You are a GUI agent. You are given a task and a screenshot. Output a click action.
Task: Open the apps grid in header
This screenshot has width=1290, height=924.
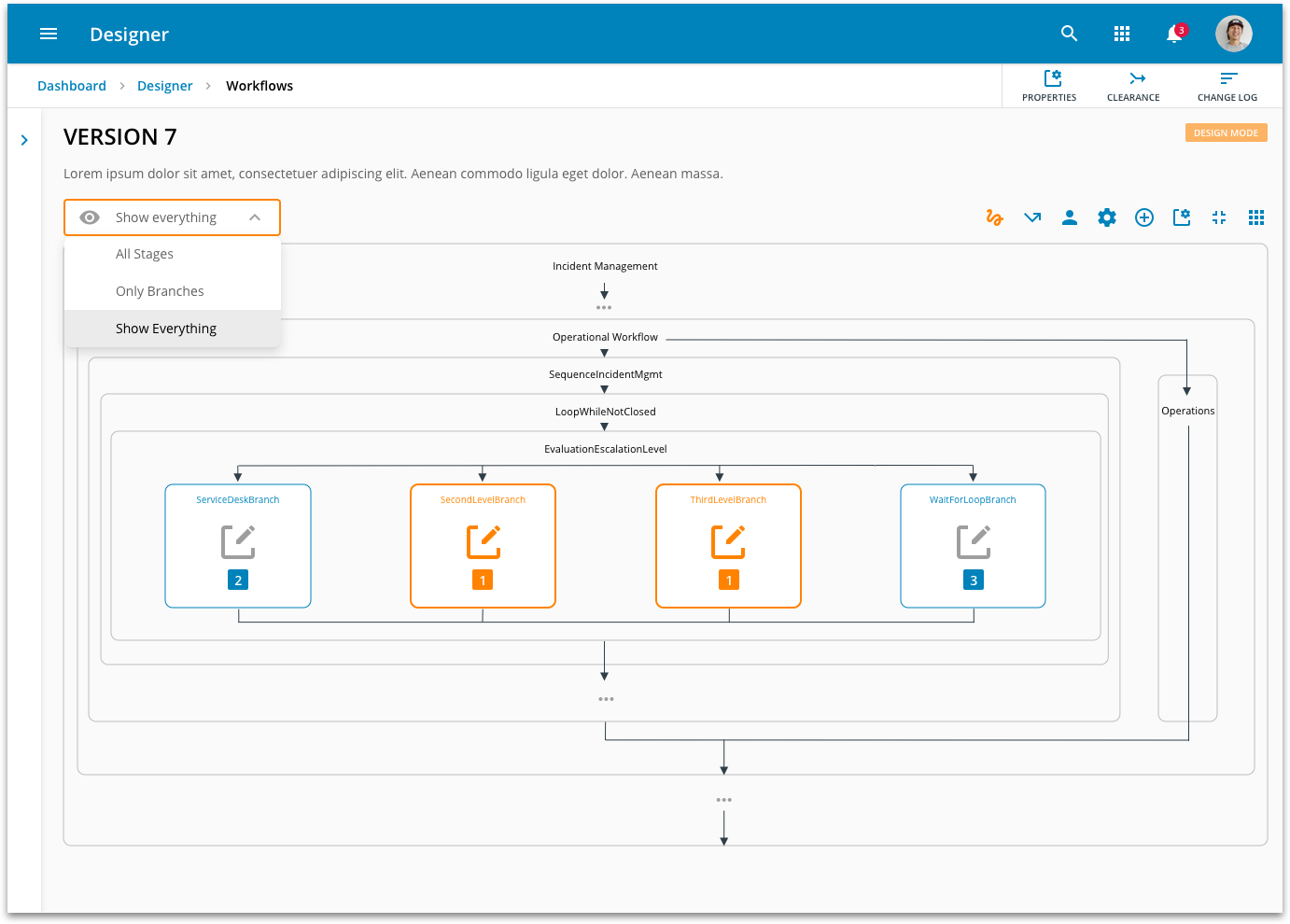(x=1122, y=34)
